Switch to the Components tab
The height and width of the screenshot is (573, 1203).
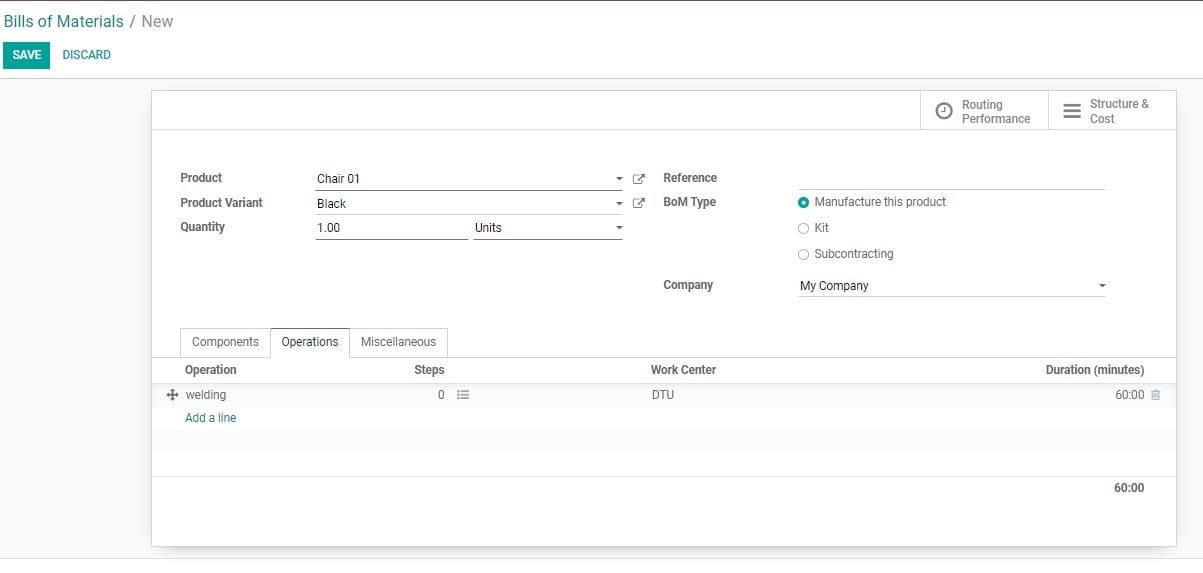pos(225,342)
